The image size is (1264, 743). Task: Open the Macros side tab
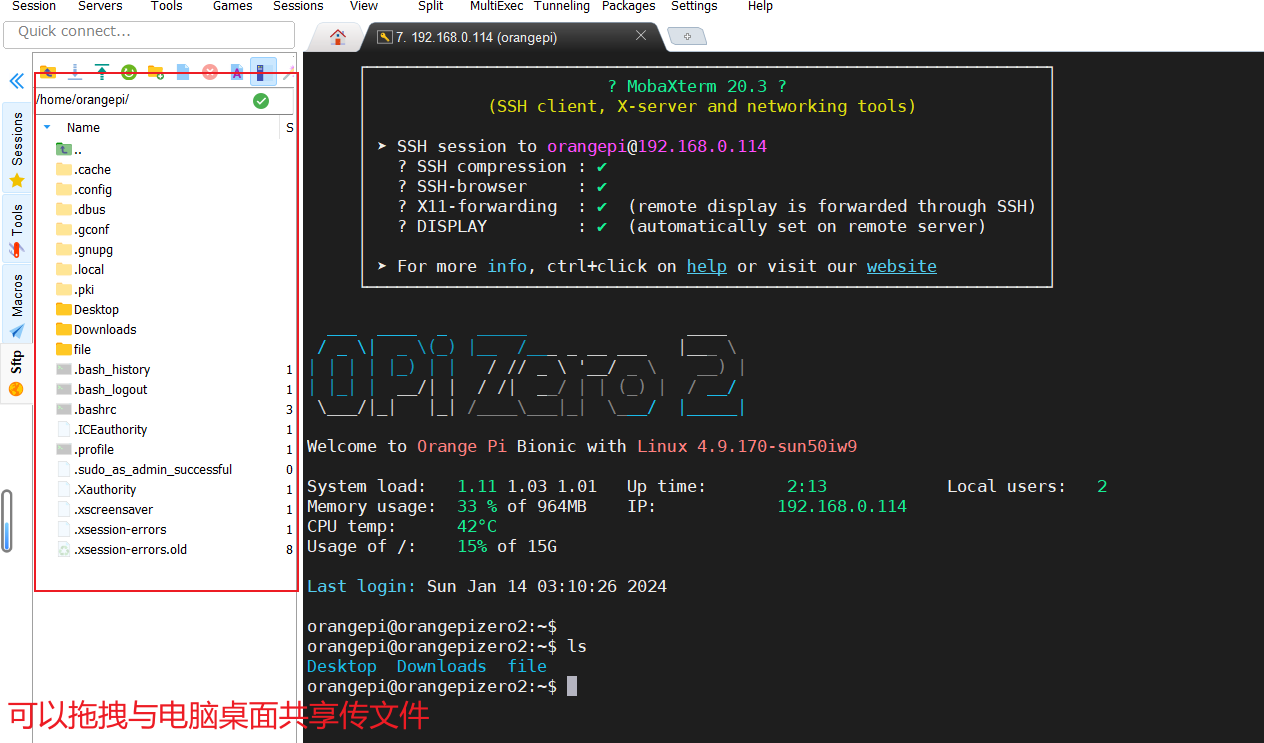(17, 306)
